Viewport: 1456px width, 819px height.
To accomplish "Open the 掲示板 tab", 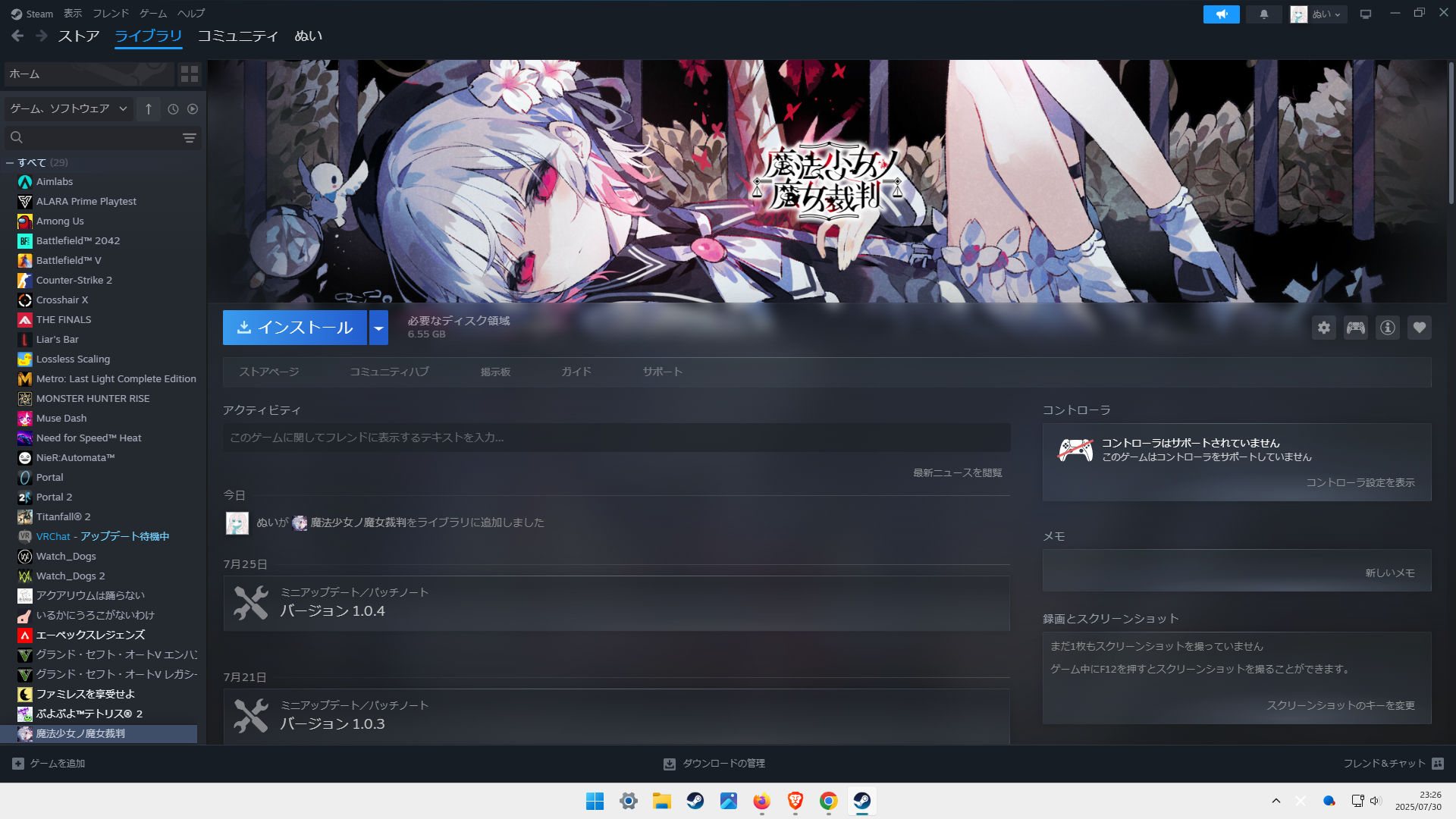I will point(495,372).
